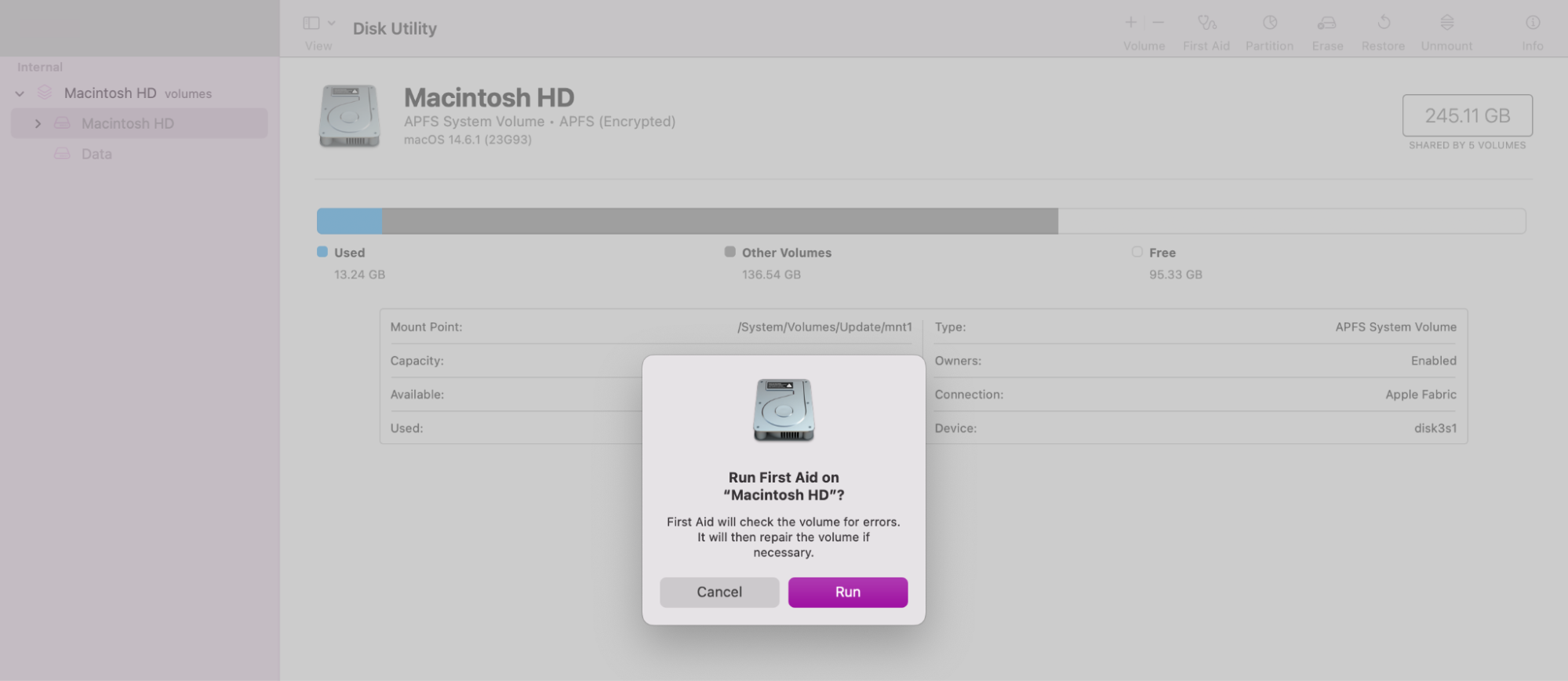Click the blue Used segment of the bar
This screenshot has height=681, width=1568.
(350, 220)
